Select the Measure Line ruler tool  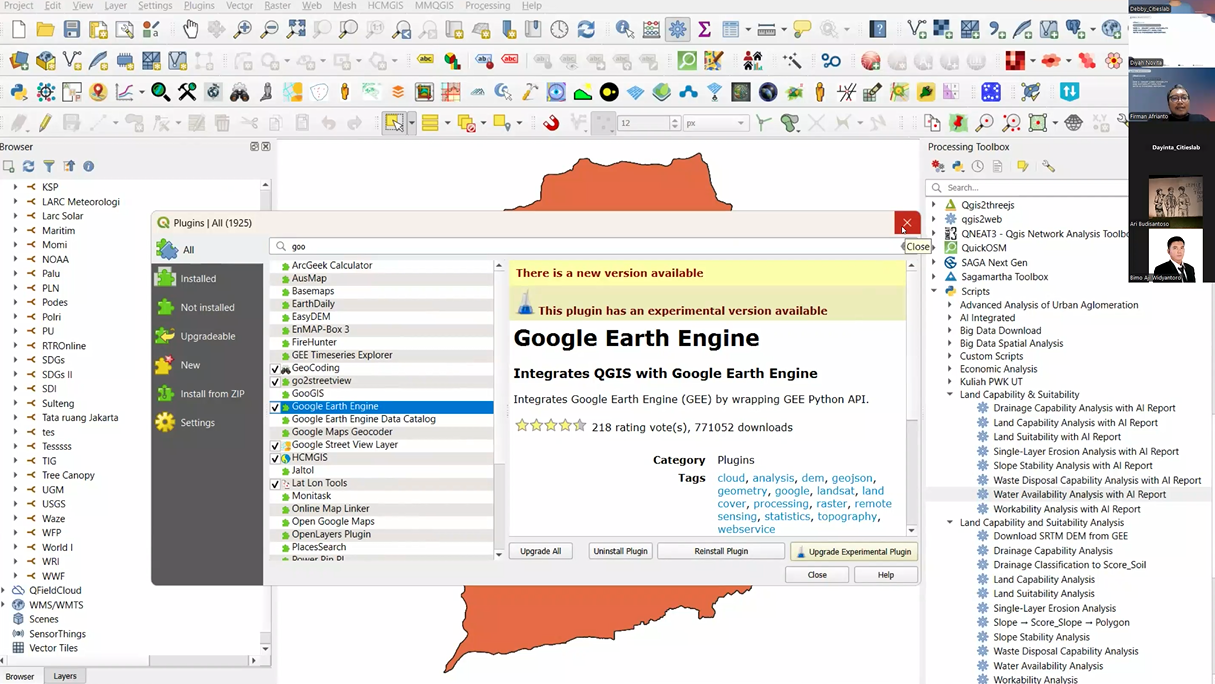pyautogui.click(x=766, y=30)
